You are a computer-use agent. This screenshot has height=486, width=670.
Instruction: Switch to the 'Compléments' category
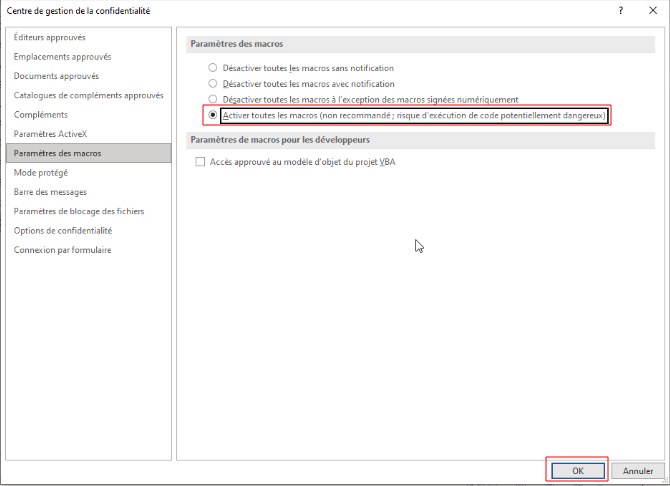click(41, 115)
